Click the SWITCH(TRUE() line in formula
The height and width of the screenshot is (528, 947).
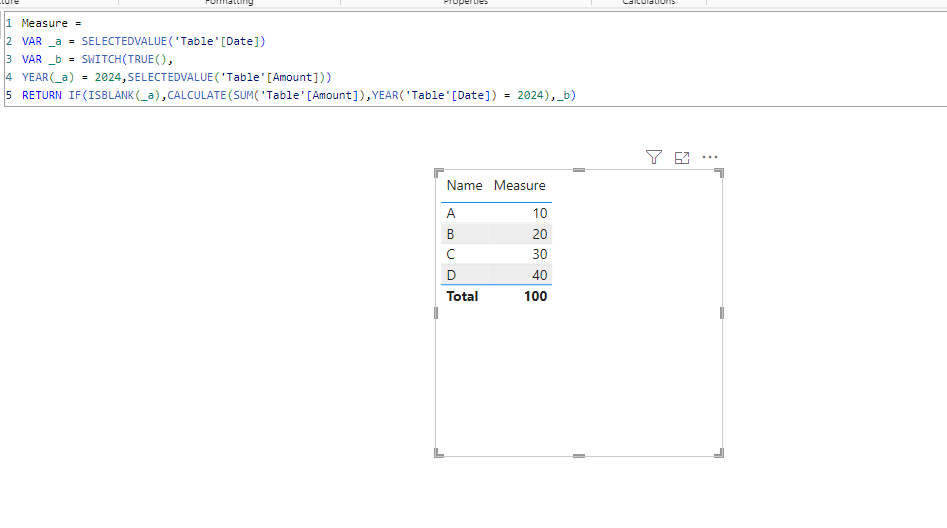click(x=97, y=59)
